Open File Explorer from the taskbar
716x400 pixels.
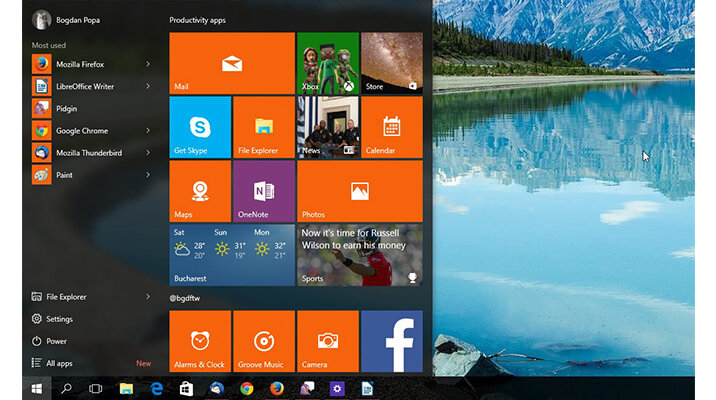coord(126,389)
